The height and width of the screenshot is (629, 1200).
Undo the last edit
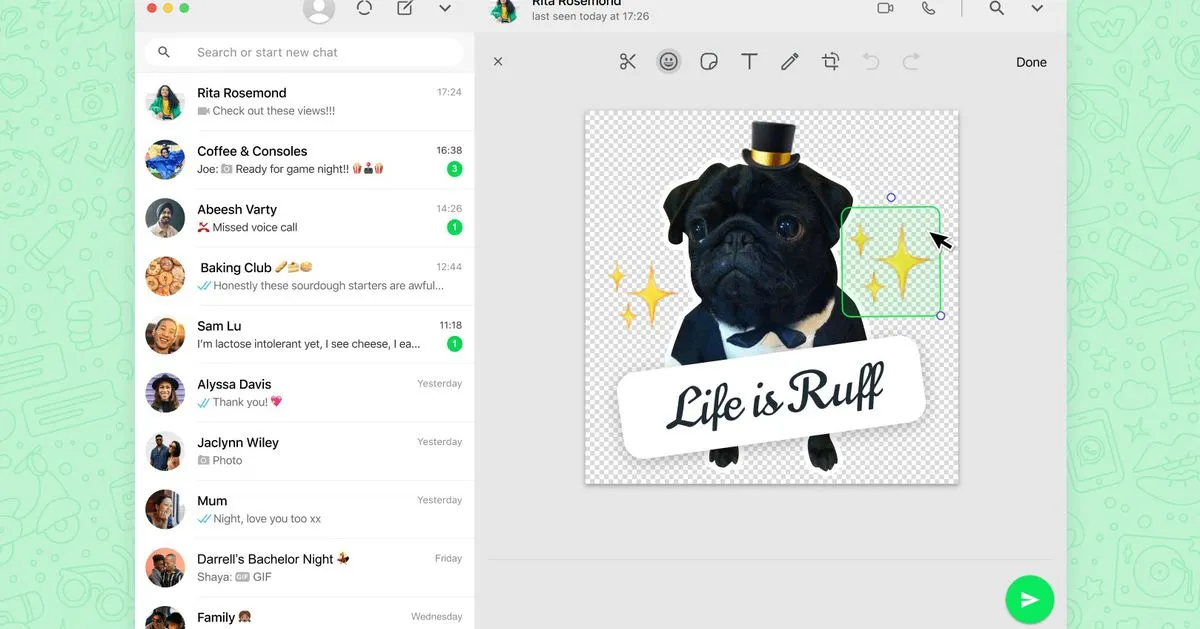pyautogui.click(x=871, y=62)
